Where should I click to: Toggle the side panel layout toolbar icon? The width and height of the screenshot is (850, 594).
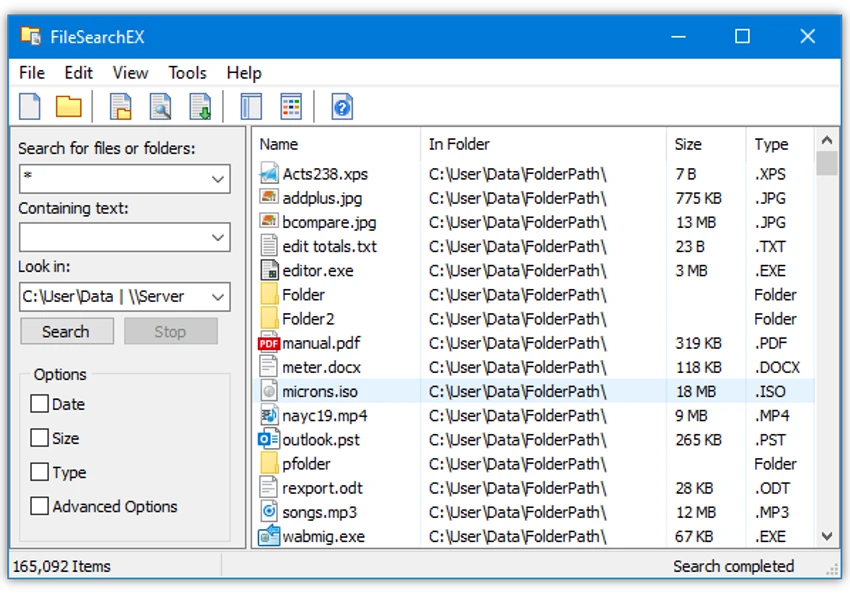(x=251, y=106)
